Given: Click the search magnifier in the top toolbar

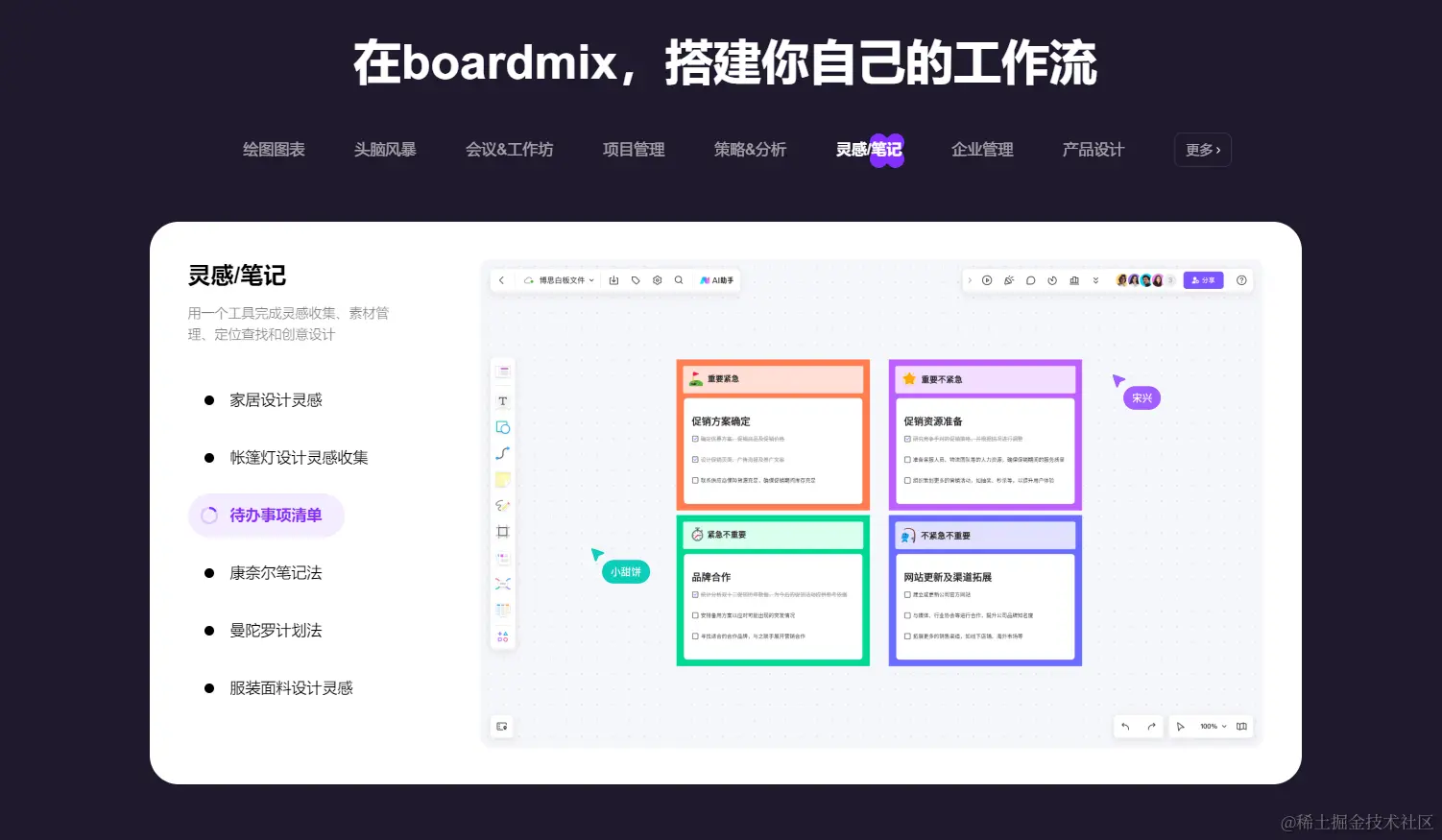Looking at the screenshot, I should [679, 279].
